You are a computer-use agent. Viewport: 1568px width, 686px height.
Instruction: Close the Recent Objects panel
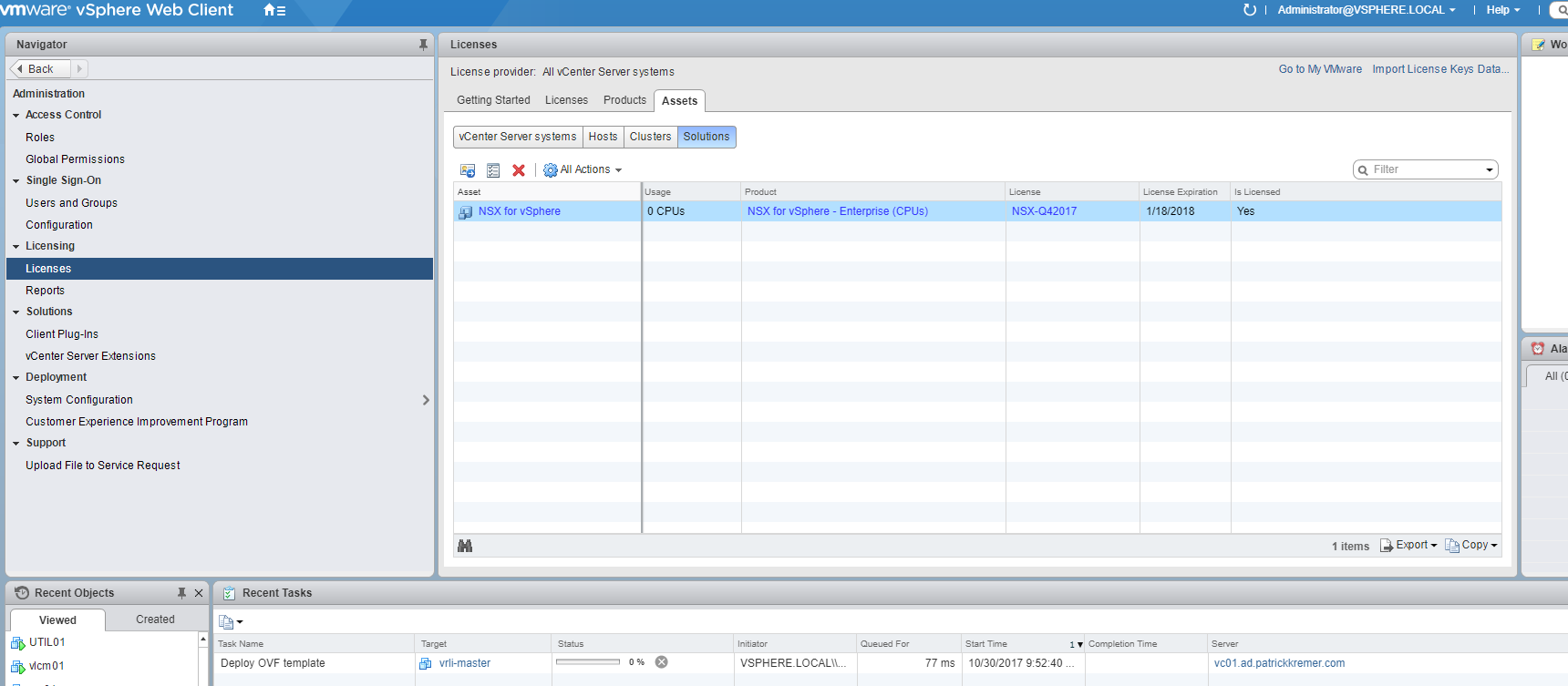[199, 593]
